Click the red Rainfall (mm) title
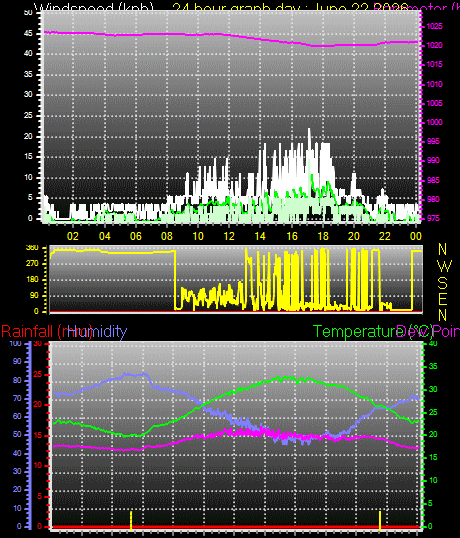The height and width of the screenshot is (538, 460). (x=47, y=332)
